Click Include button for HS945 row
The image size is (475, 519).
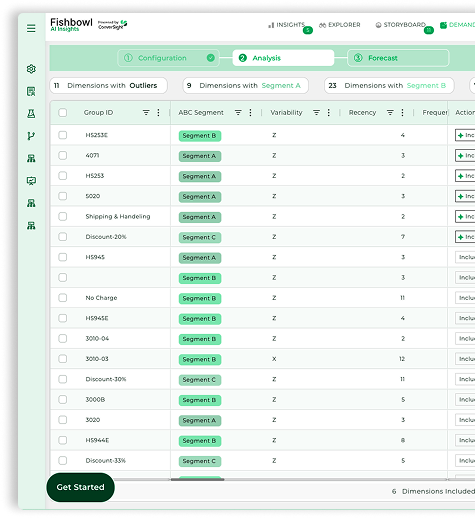tap(465, 257)
